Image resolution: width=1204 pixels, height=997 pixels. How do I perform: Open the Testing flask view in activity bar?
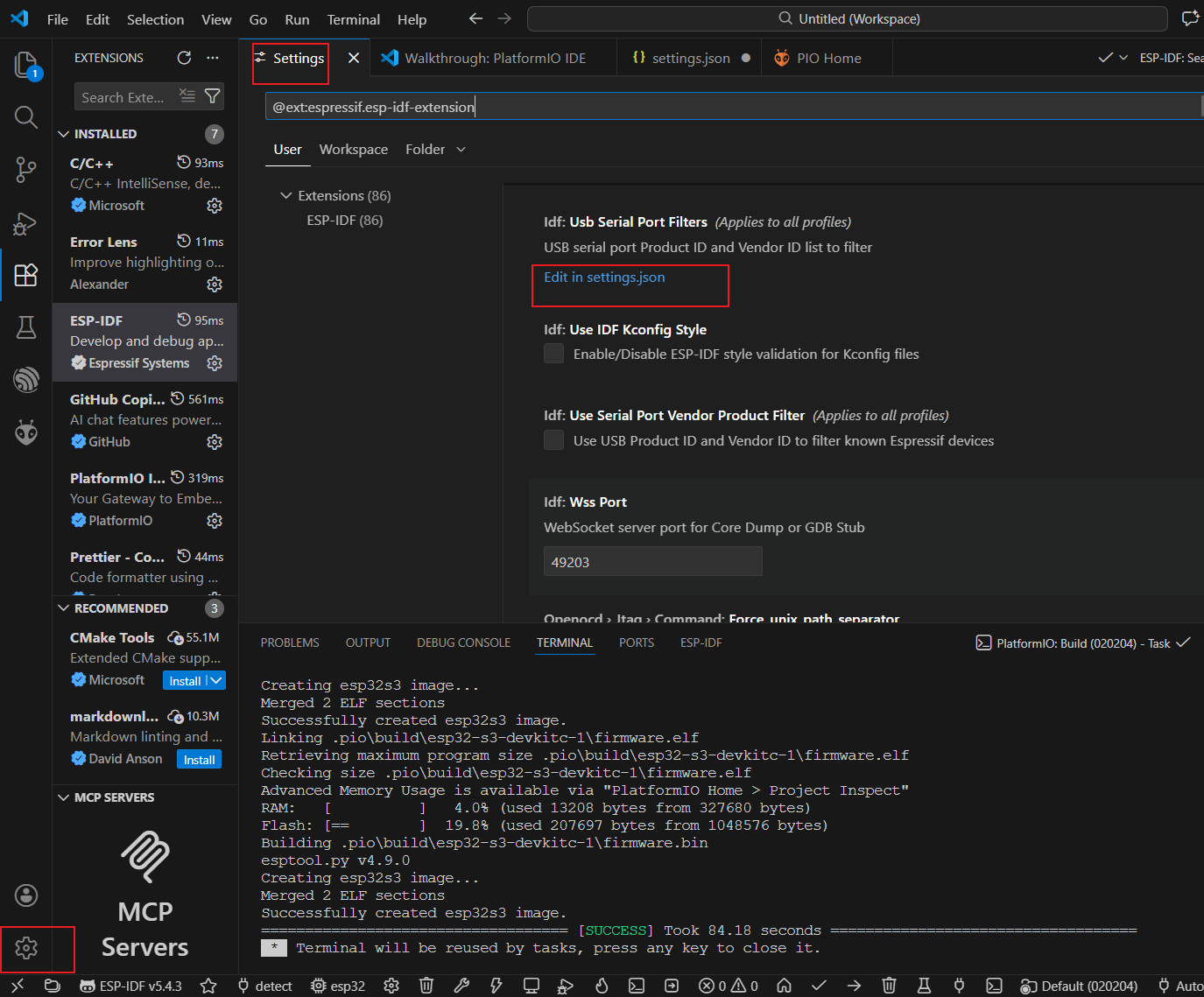[x=26, y=327]
